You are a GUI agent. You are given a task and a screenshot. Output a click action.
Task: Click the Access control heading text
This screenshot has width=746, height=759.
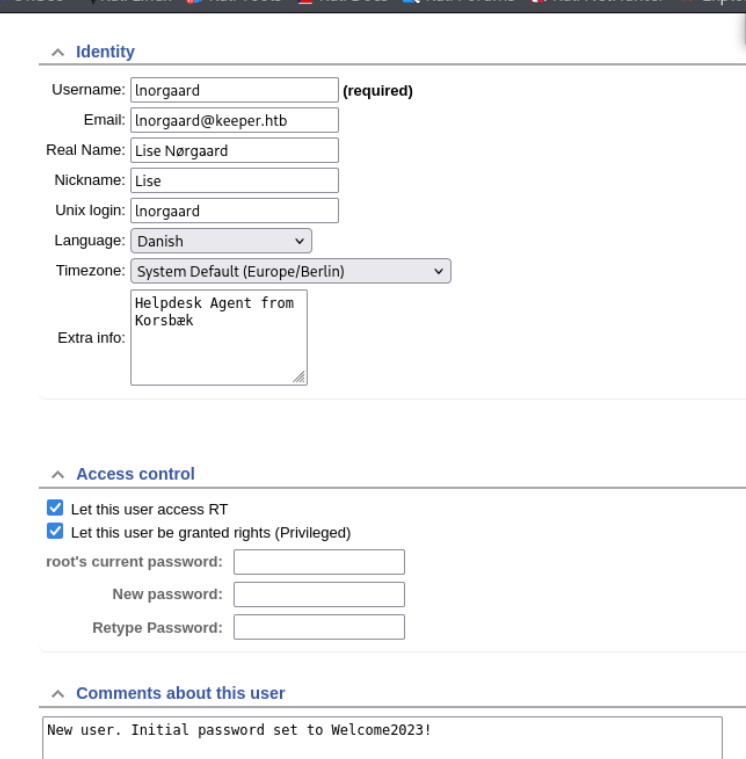coord(135,474)
